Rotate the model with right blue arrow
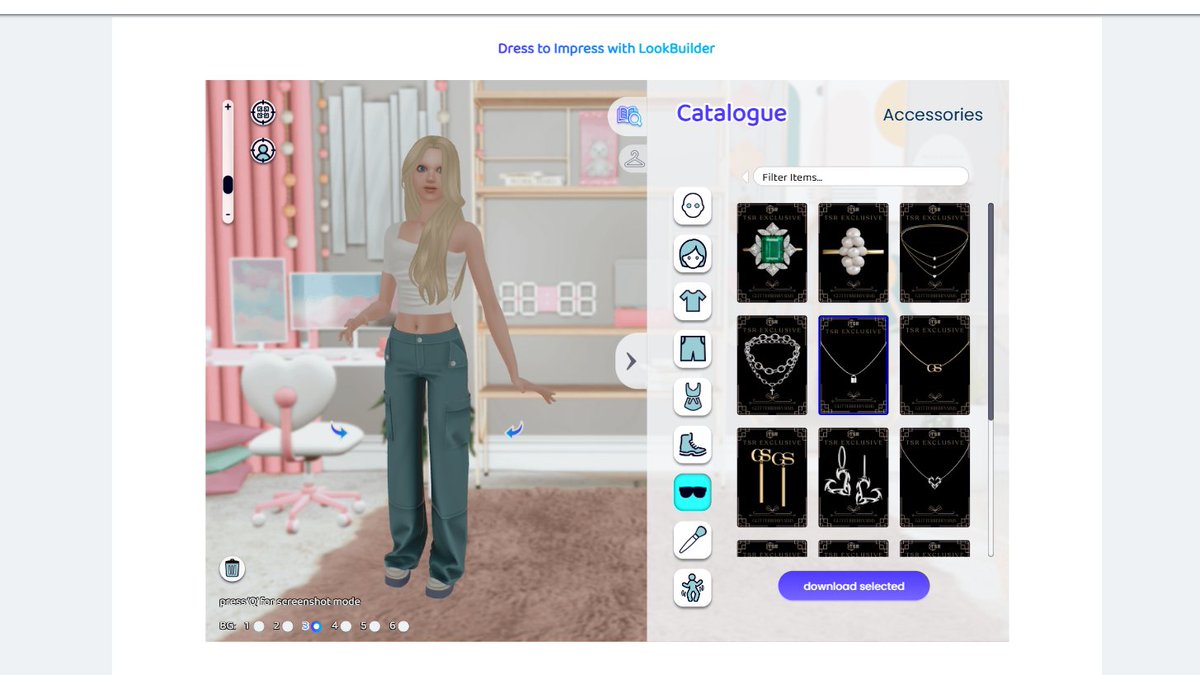Screen dimensions: 1200x675 514,430
